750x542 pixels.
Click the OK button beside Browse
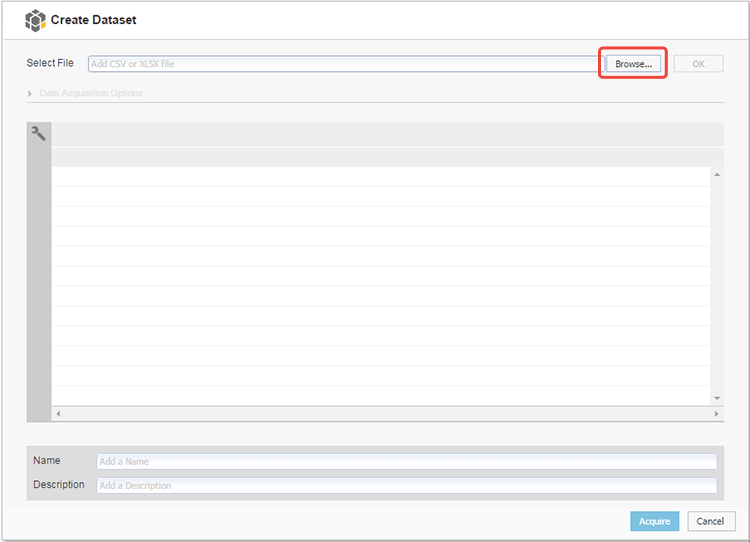coord(698,64)
